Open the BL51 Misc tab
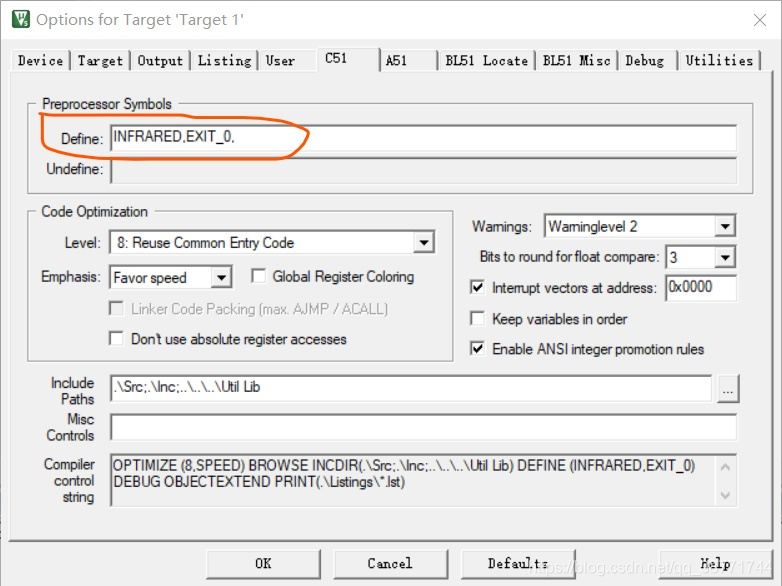Image resolution: width=782 pixels, height=586 pixels. click(x=577, y=61)
